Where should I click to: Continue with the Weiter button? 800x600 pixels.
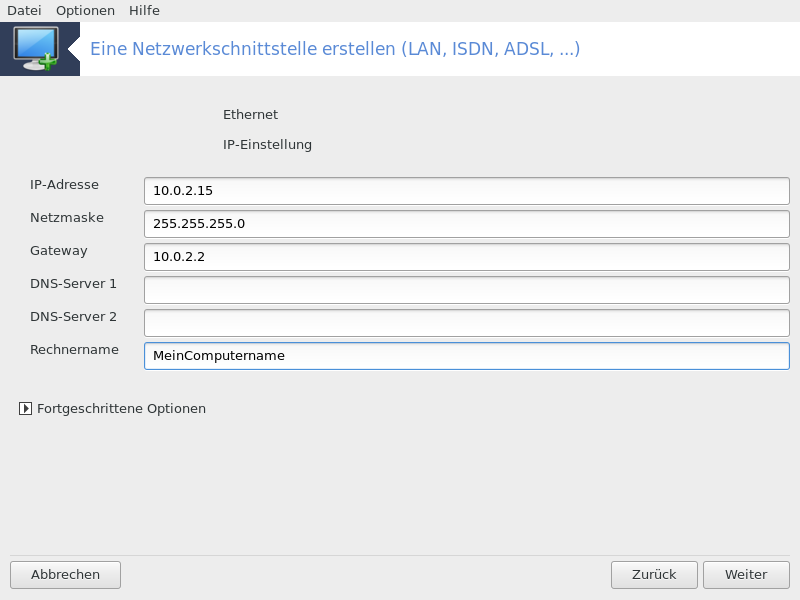[746, 575]
